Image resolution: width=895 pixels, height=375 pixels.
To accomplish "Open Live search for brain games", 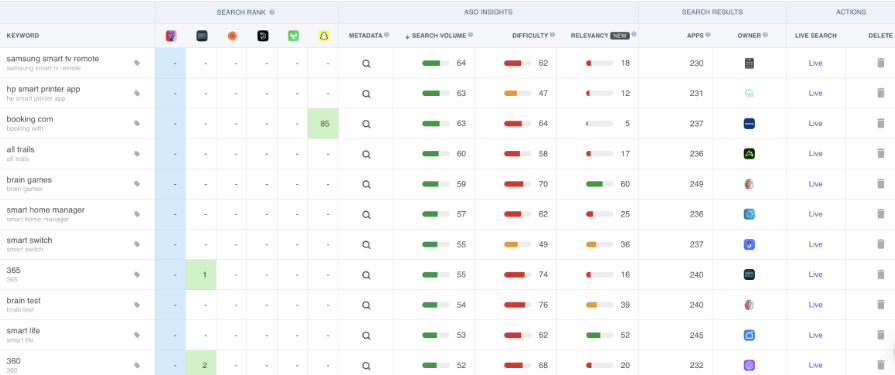I will (x=815, y=184).
